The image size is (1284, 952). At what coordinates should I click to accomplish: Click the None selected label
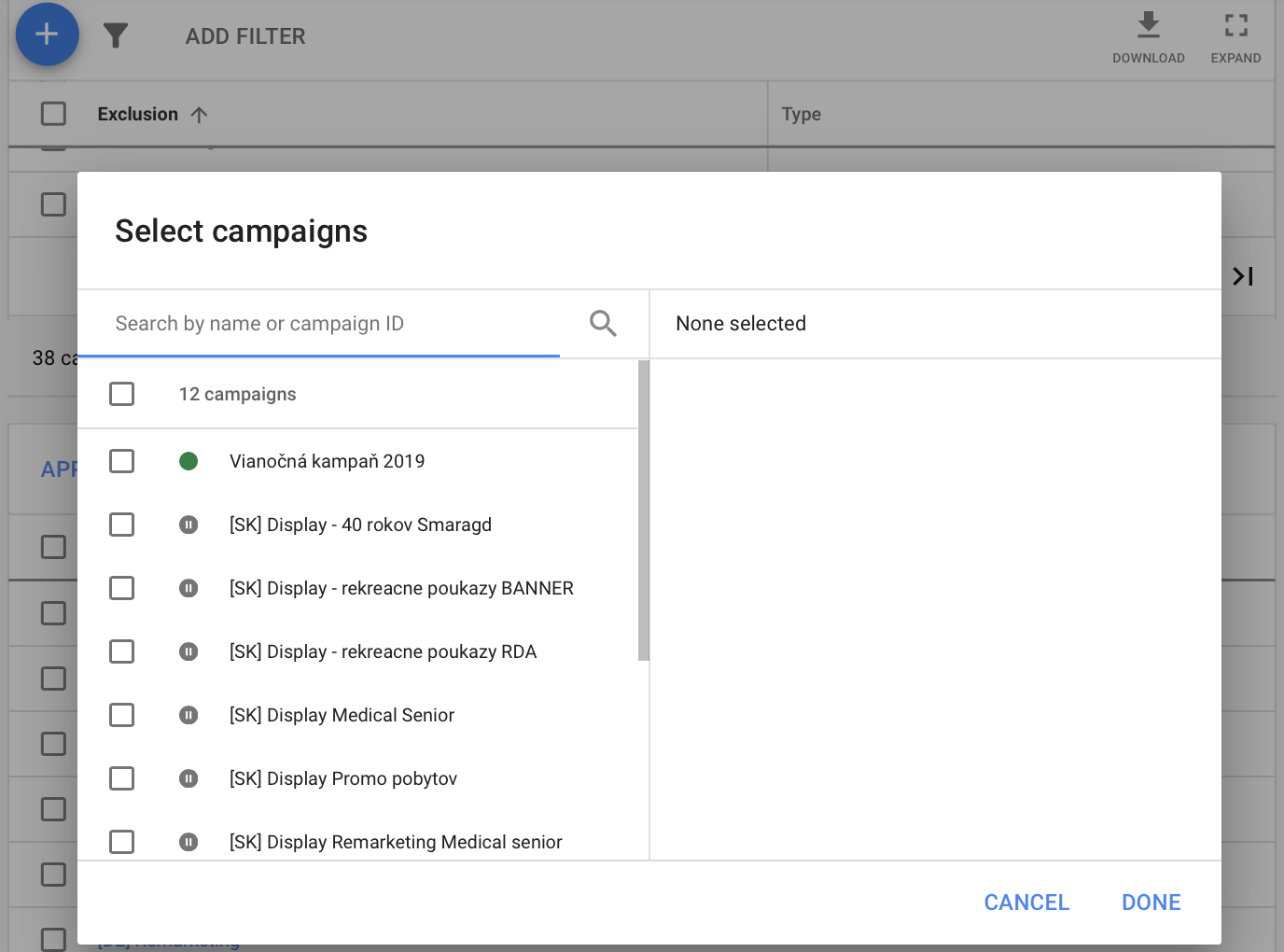coord(741,324)
